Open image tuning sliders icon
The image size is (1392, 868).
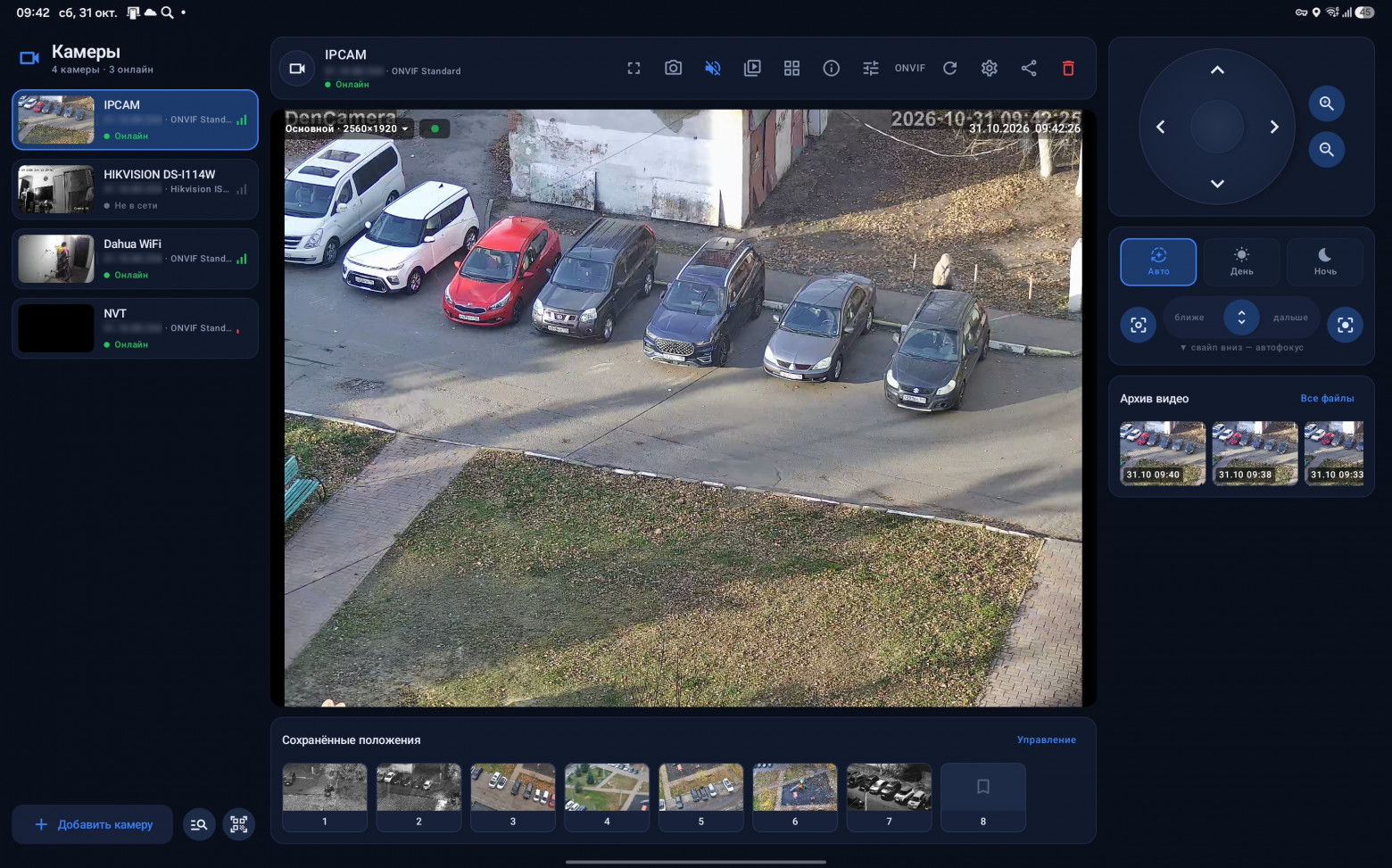point(871,68)
